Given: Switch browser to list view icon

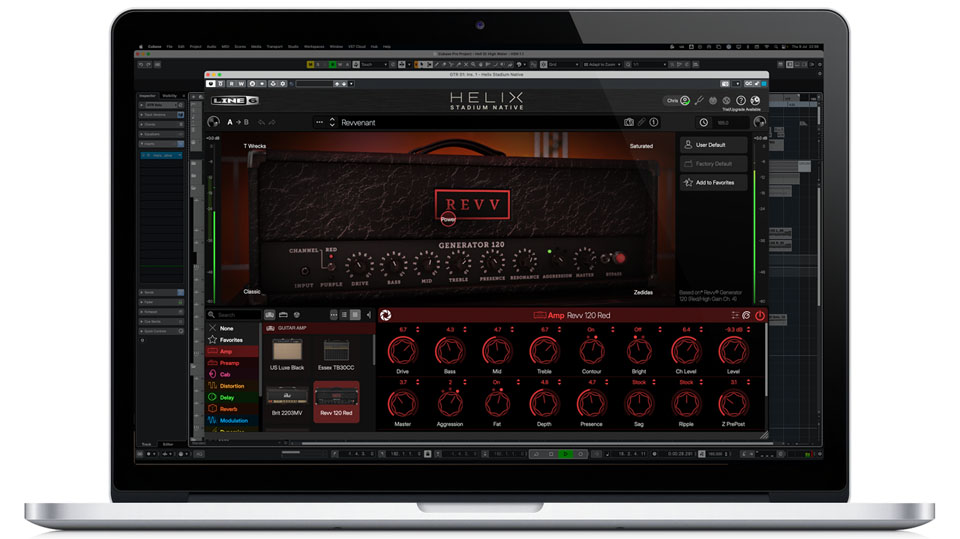Looking at the screenshot, I should [344, 315].
